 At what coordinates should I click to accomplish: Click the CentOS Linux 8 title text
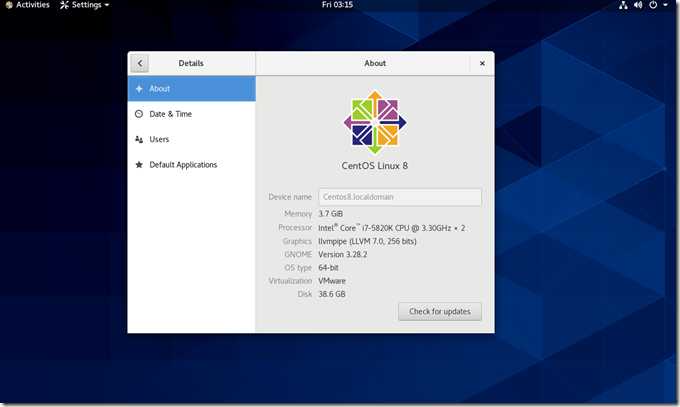(x=375, y=166)
